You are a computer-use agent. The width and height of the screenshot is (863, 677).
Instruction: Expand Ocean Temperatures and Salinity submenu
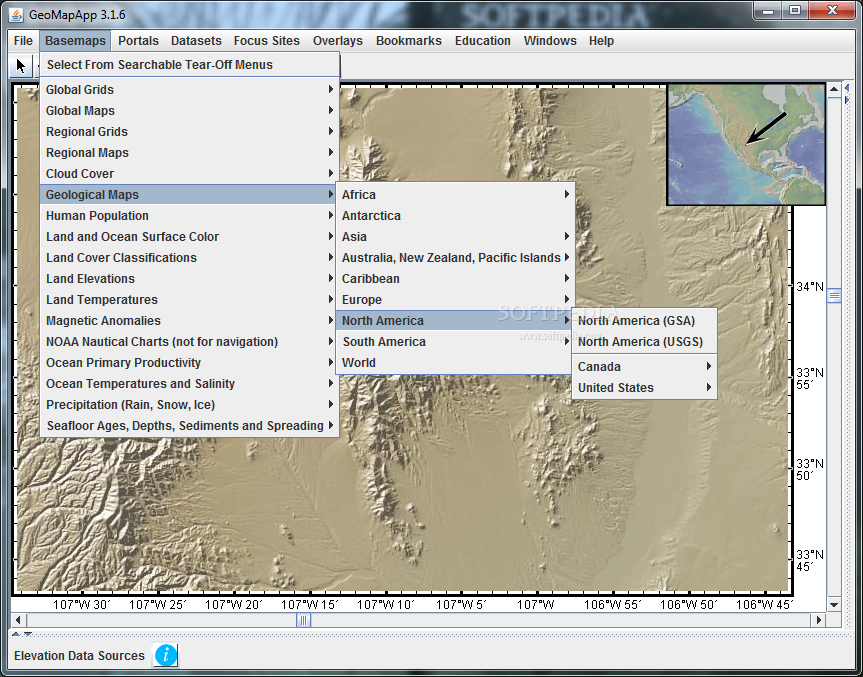pyautogui.click(x=189, y=384)
